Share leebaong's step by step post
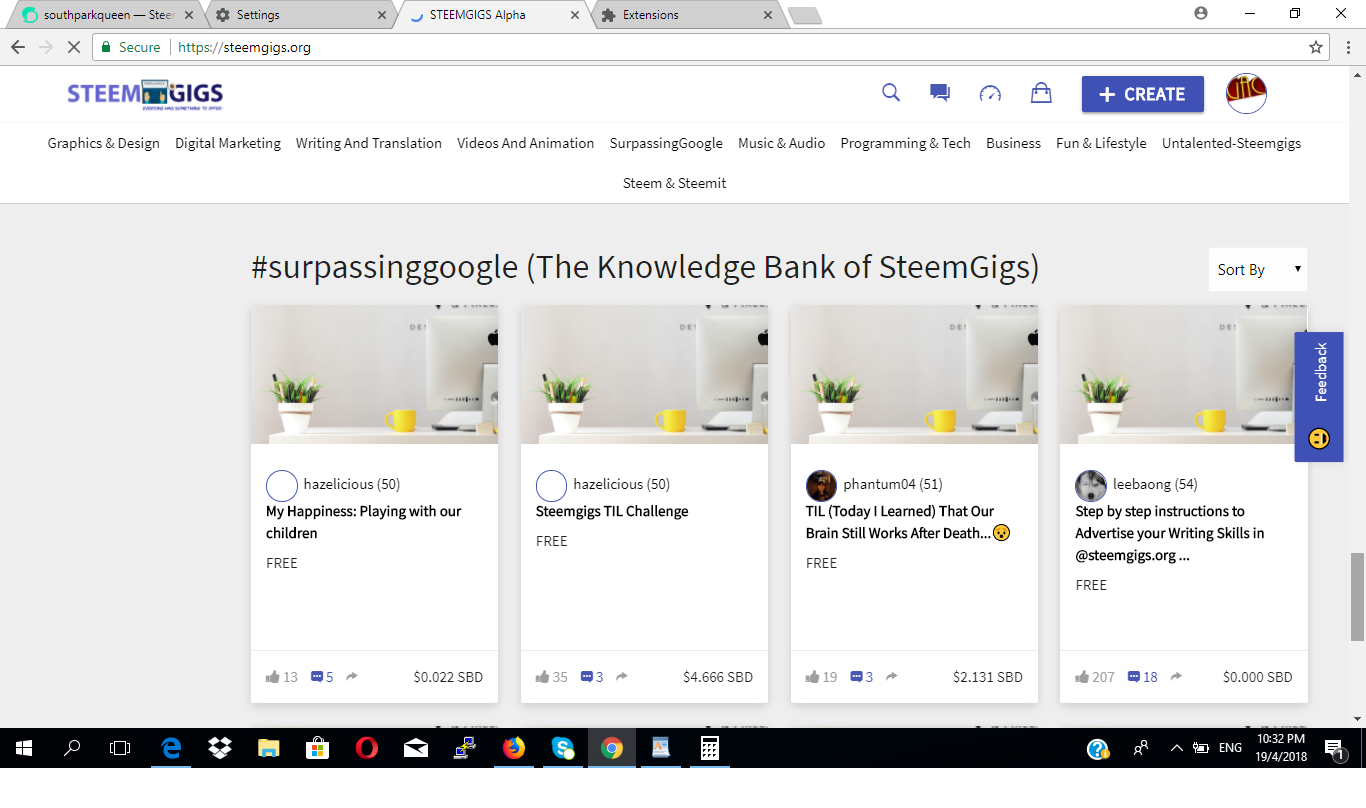The height and width of the screenshot is (808, 1366). 1176,677
